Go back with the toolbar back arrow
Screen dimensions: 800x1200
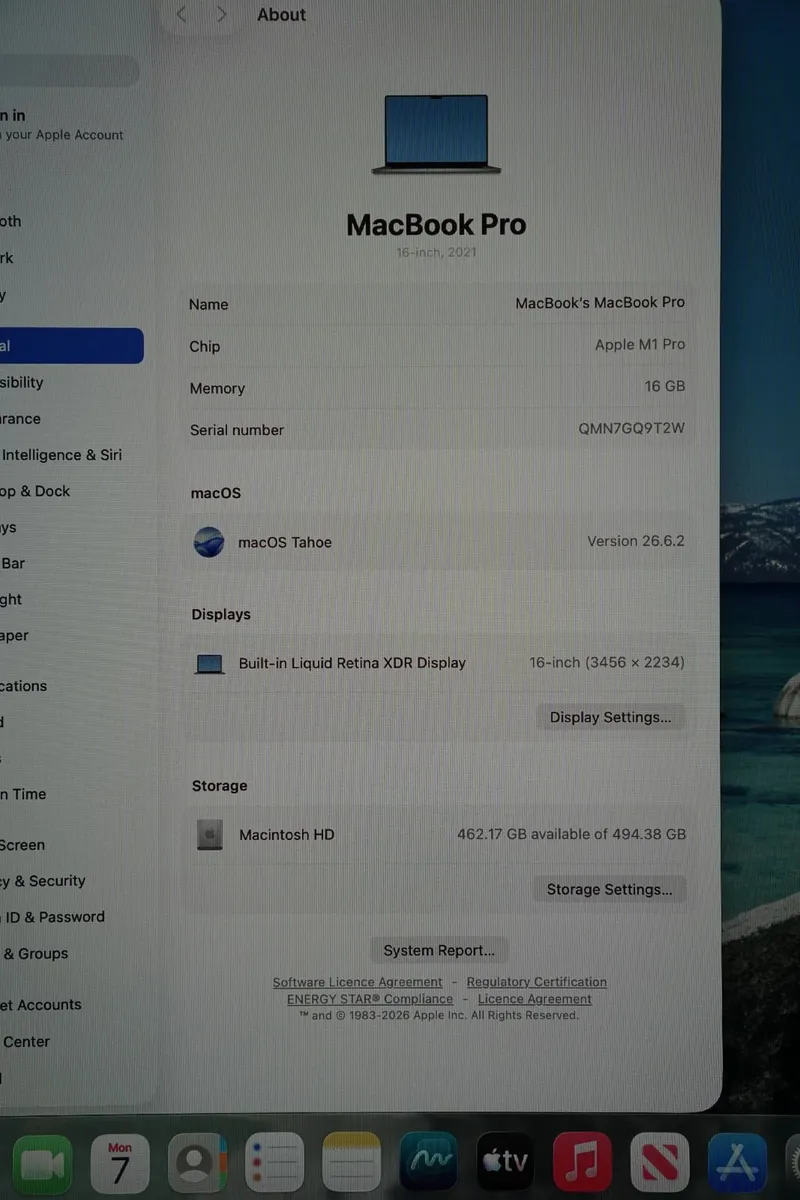(181, 14)
